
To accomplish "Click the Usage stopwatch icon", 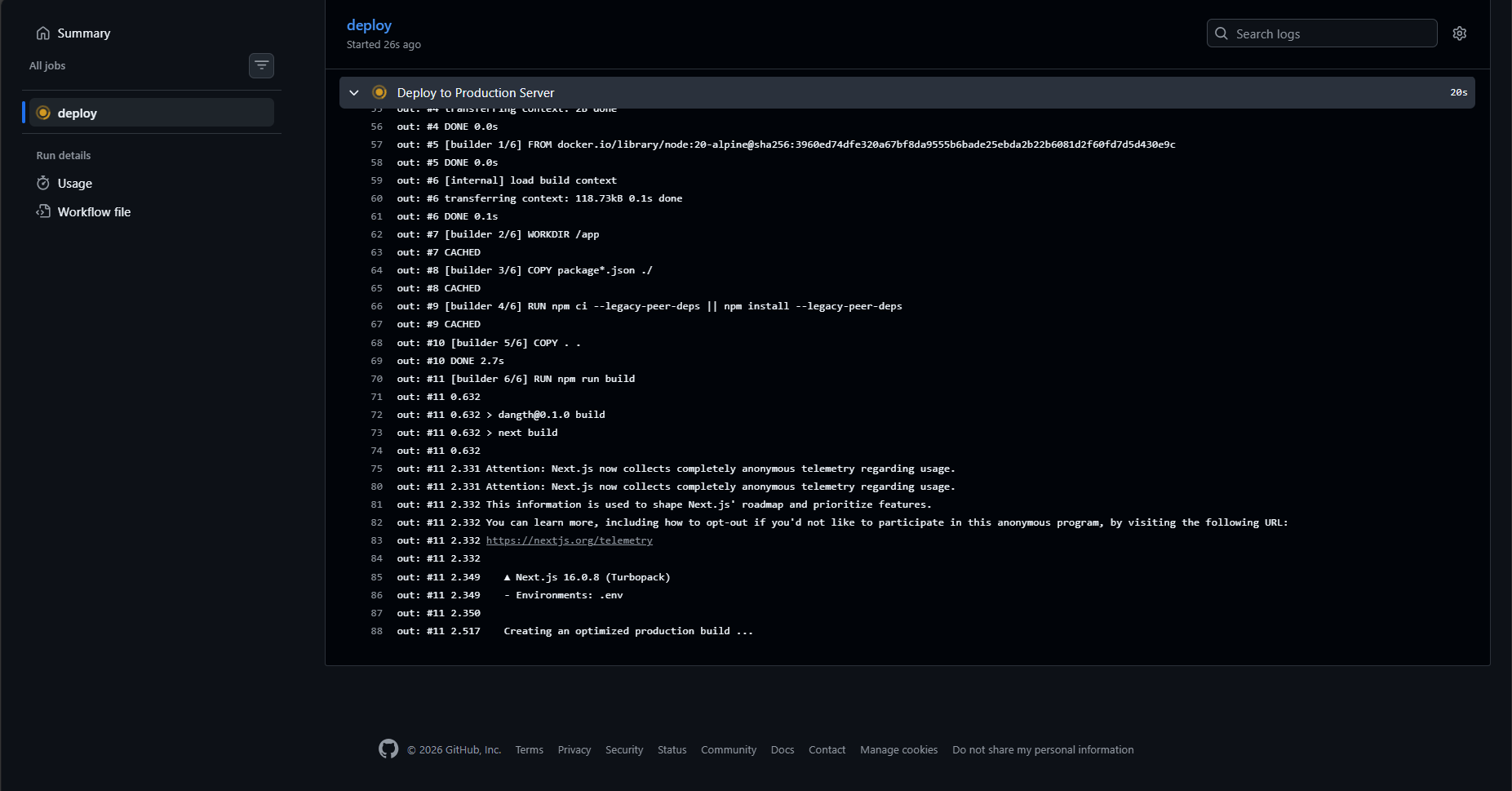I will coord(43,184).
